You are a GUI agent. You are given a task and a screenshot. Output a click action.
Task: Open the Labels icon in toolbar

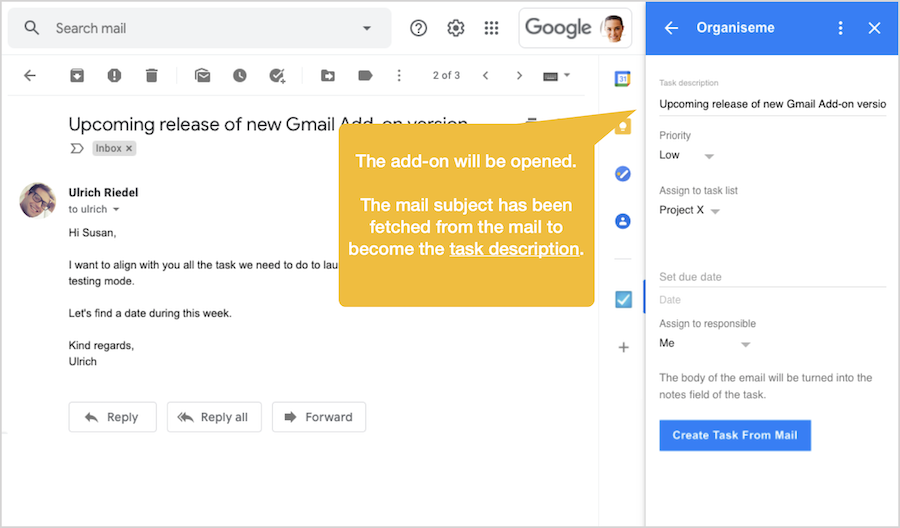[365, 75]
